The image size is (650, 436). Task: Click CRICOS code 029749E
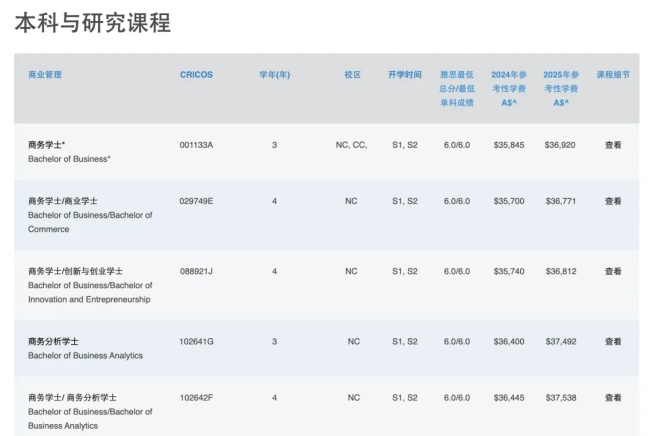coord(196,201)
